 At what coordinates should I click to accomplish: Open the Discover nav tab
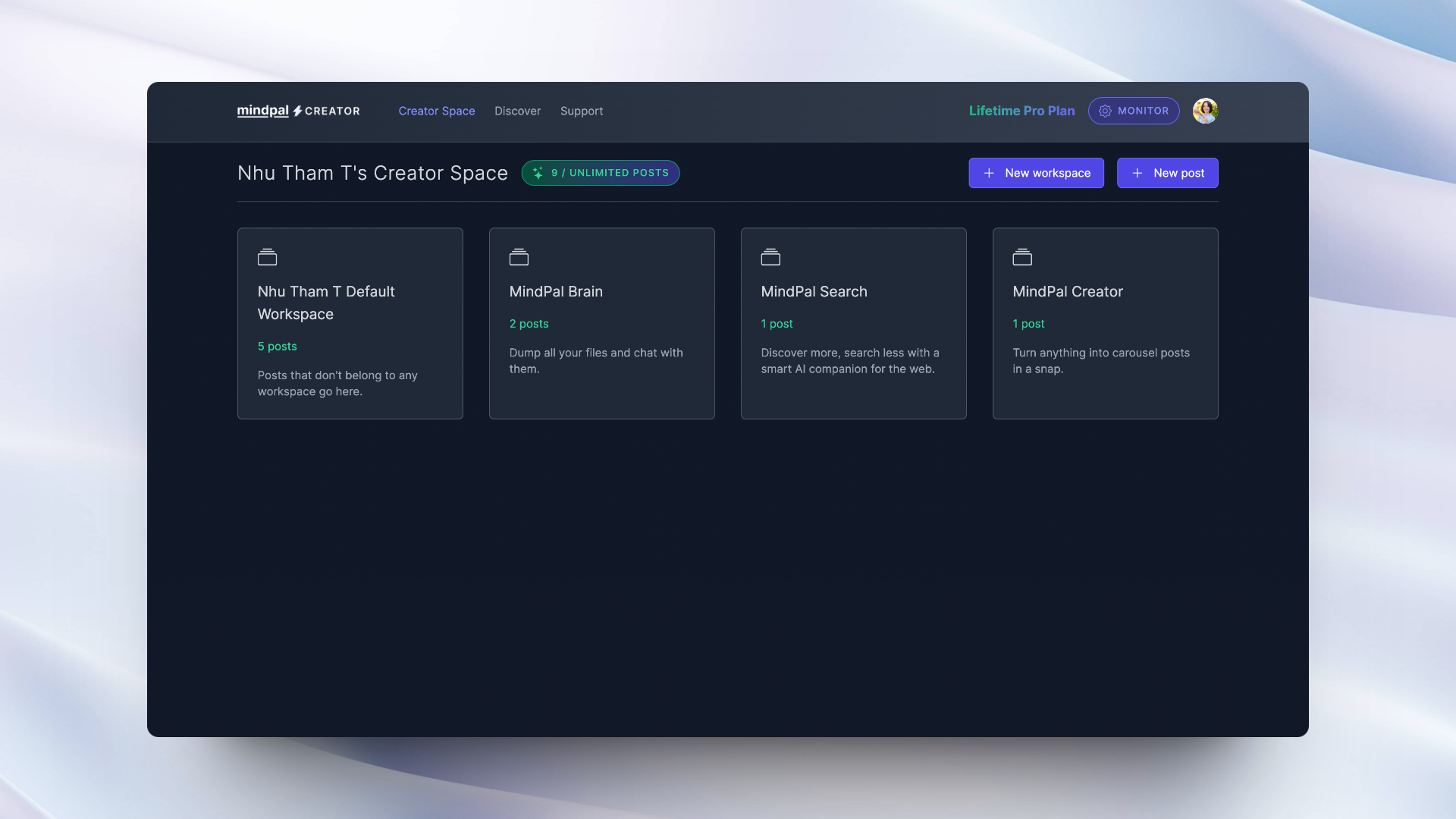point(518,111)
